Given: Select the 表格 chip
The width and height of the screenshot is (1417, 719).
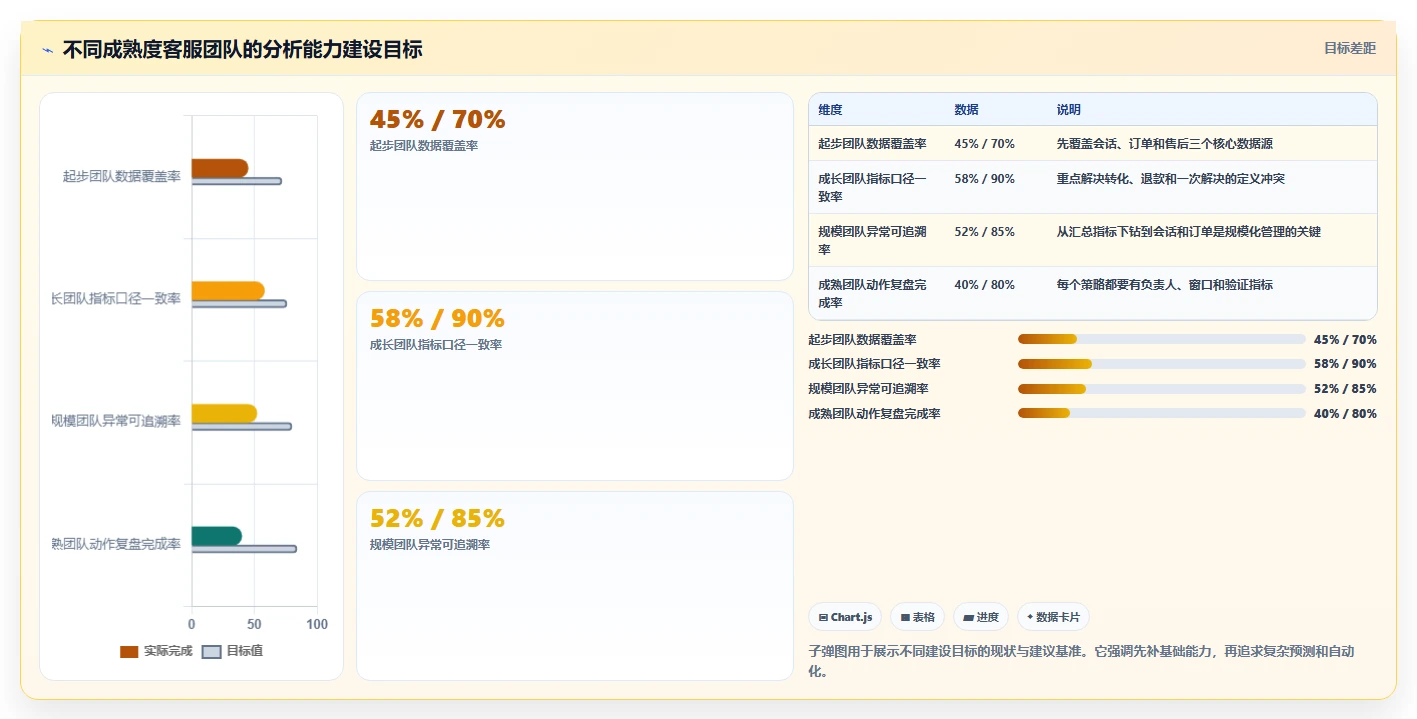Looking at the screenshot, I should pyautogui.click(x=917, y=617).
